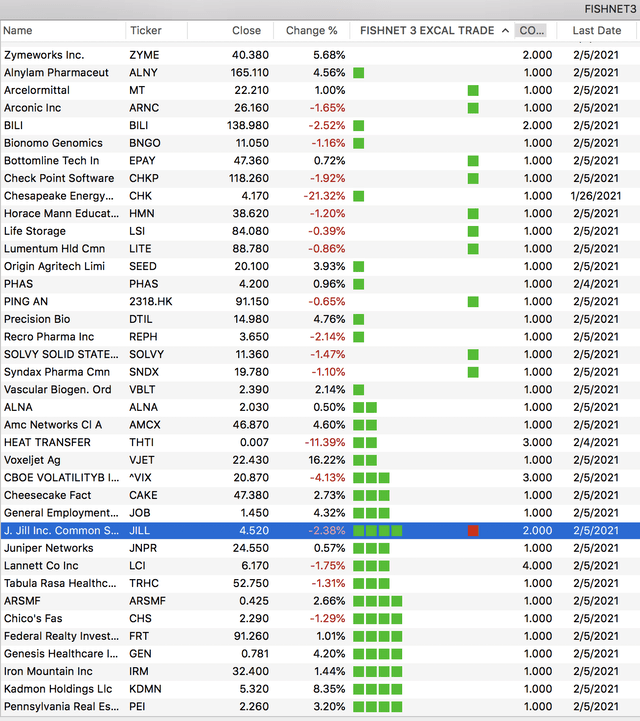Select Life Storage name cell
Screen dimensions: 640x721
click(x=35, y=231)
